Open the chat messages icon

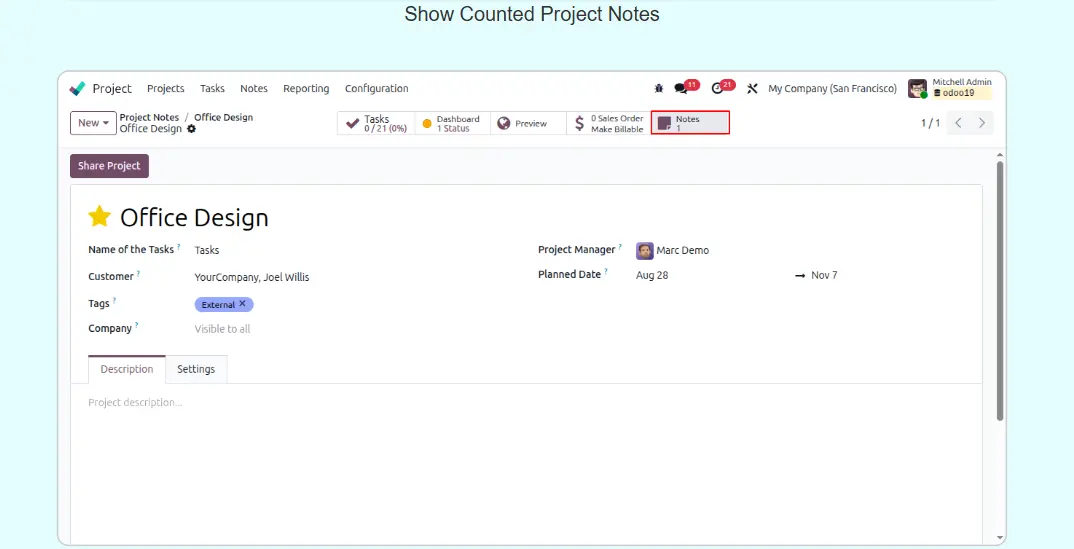point(681,89)
